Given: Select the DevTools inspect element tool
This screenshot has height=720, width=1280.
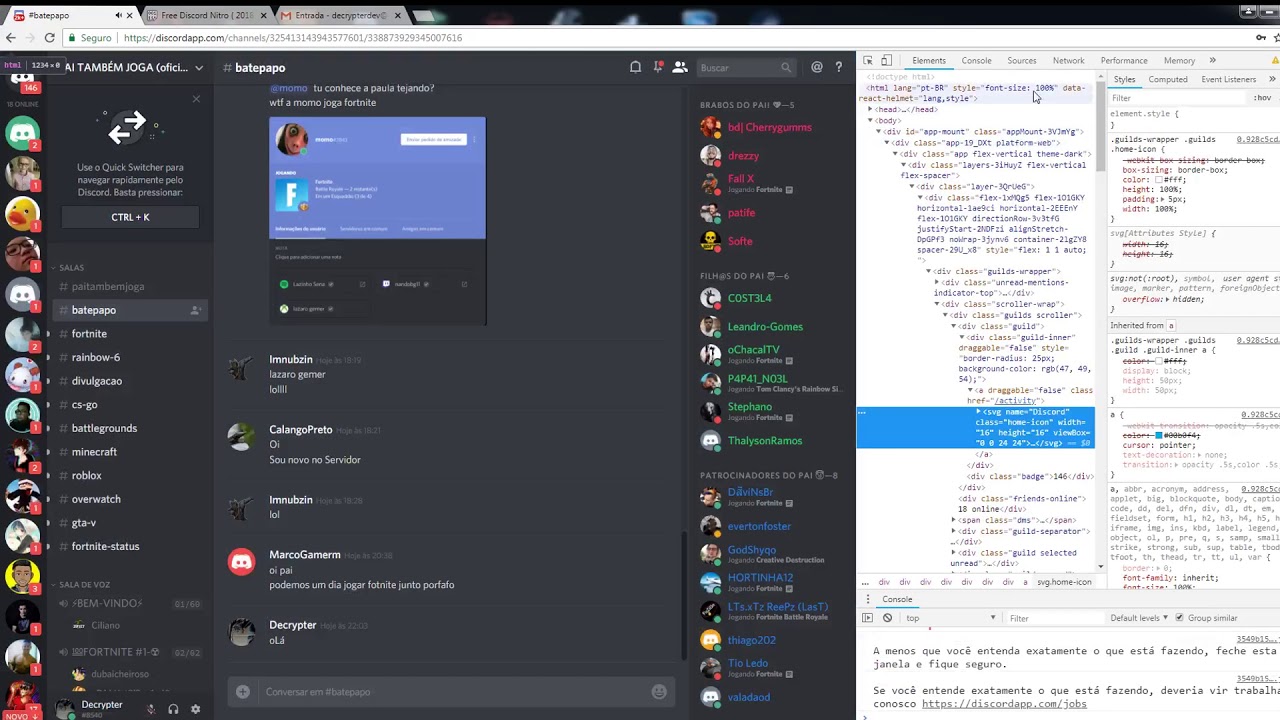Looking at the screenshot, I should click(868, 61).
